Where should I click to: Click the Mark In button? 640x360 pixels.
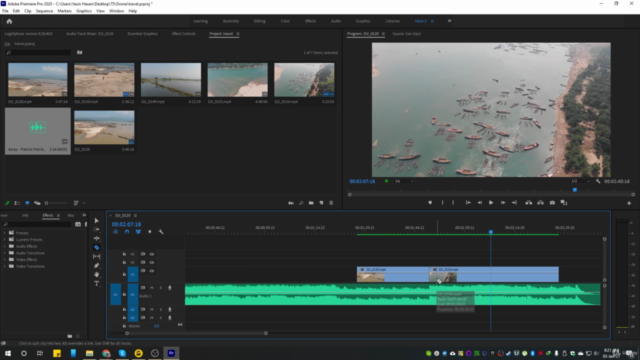[442, 202]
